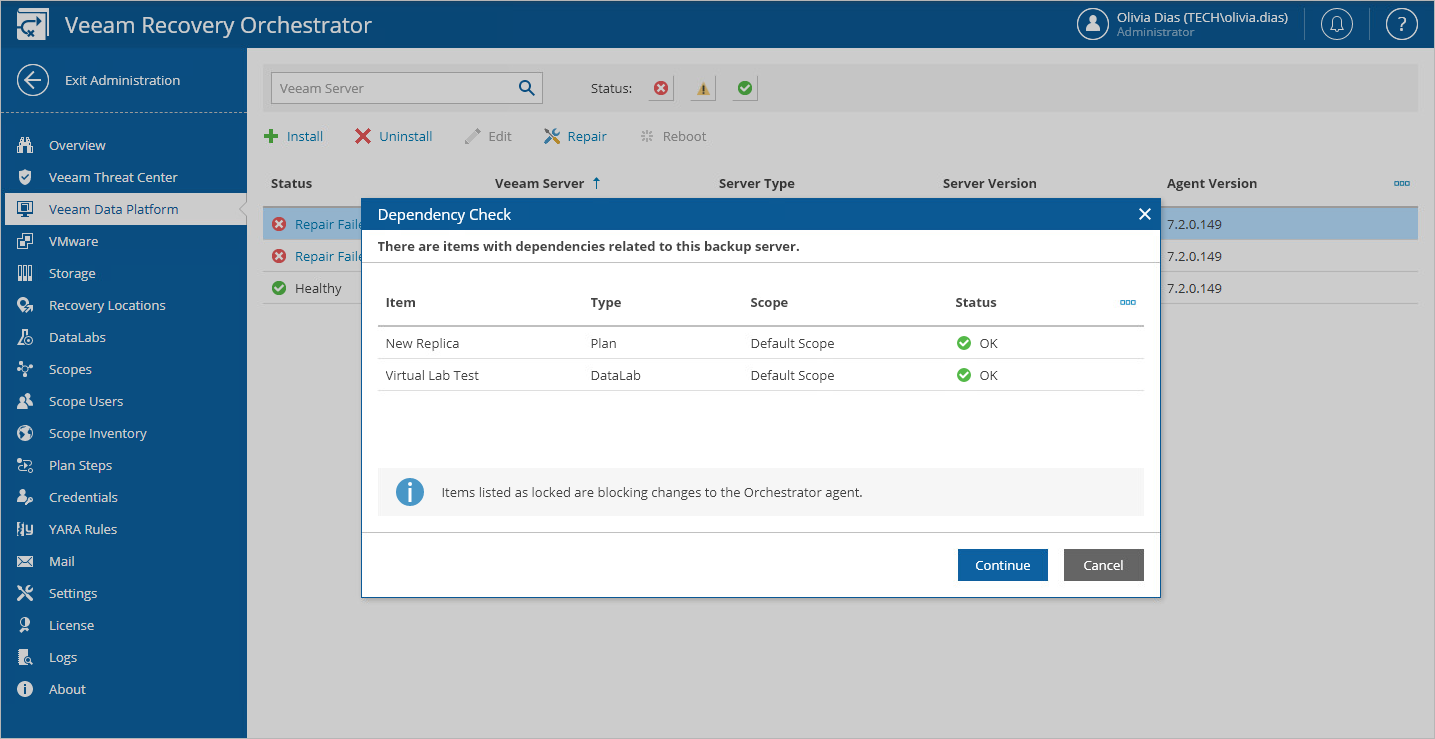The width and height of the screenshot is (1435, 739).
Task: Click the Cancel button
Action: pos(1104,565)
